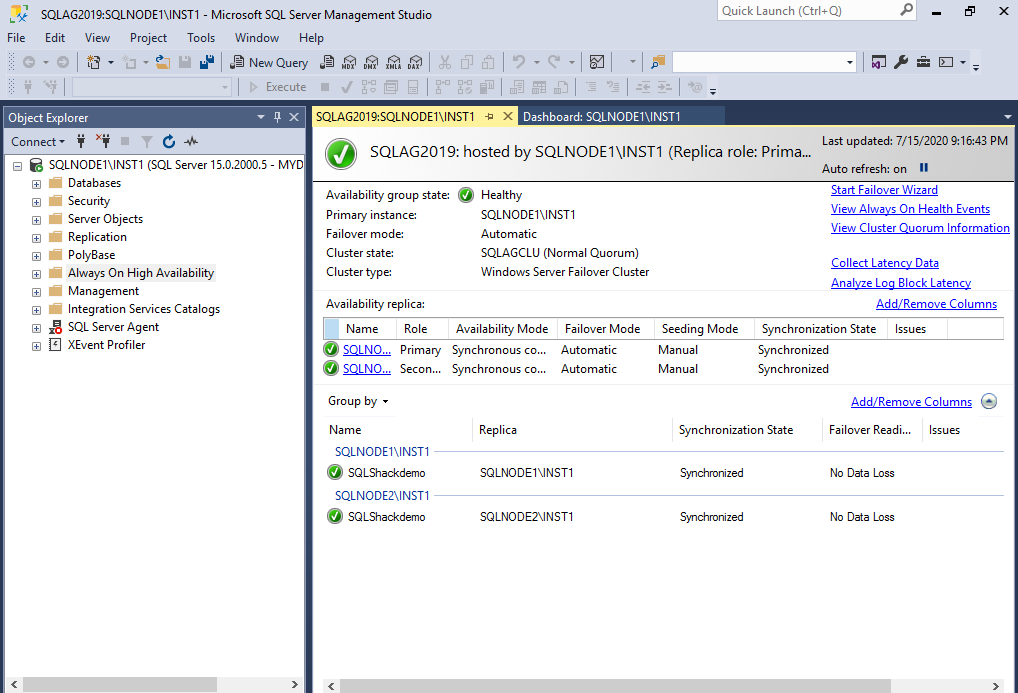Click the Save All toolbar icon
This screenshot has height=693, width=1018.
pos(207,62)
